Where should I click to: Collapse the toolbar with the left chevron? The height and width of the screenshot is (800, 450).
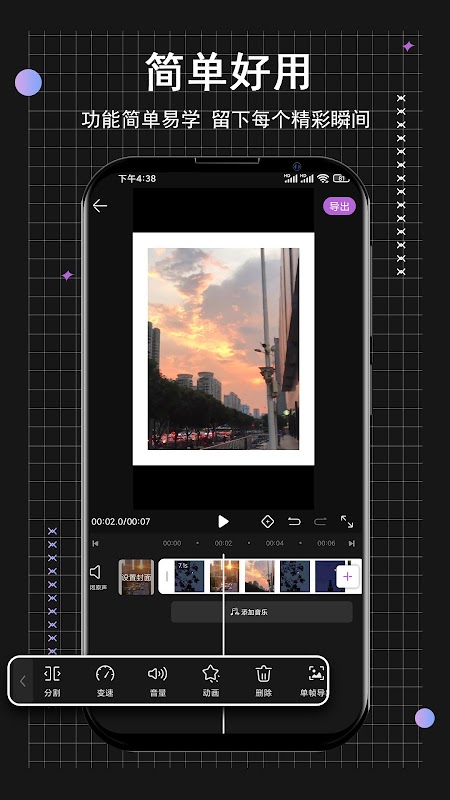click(x=22, y=681)
